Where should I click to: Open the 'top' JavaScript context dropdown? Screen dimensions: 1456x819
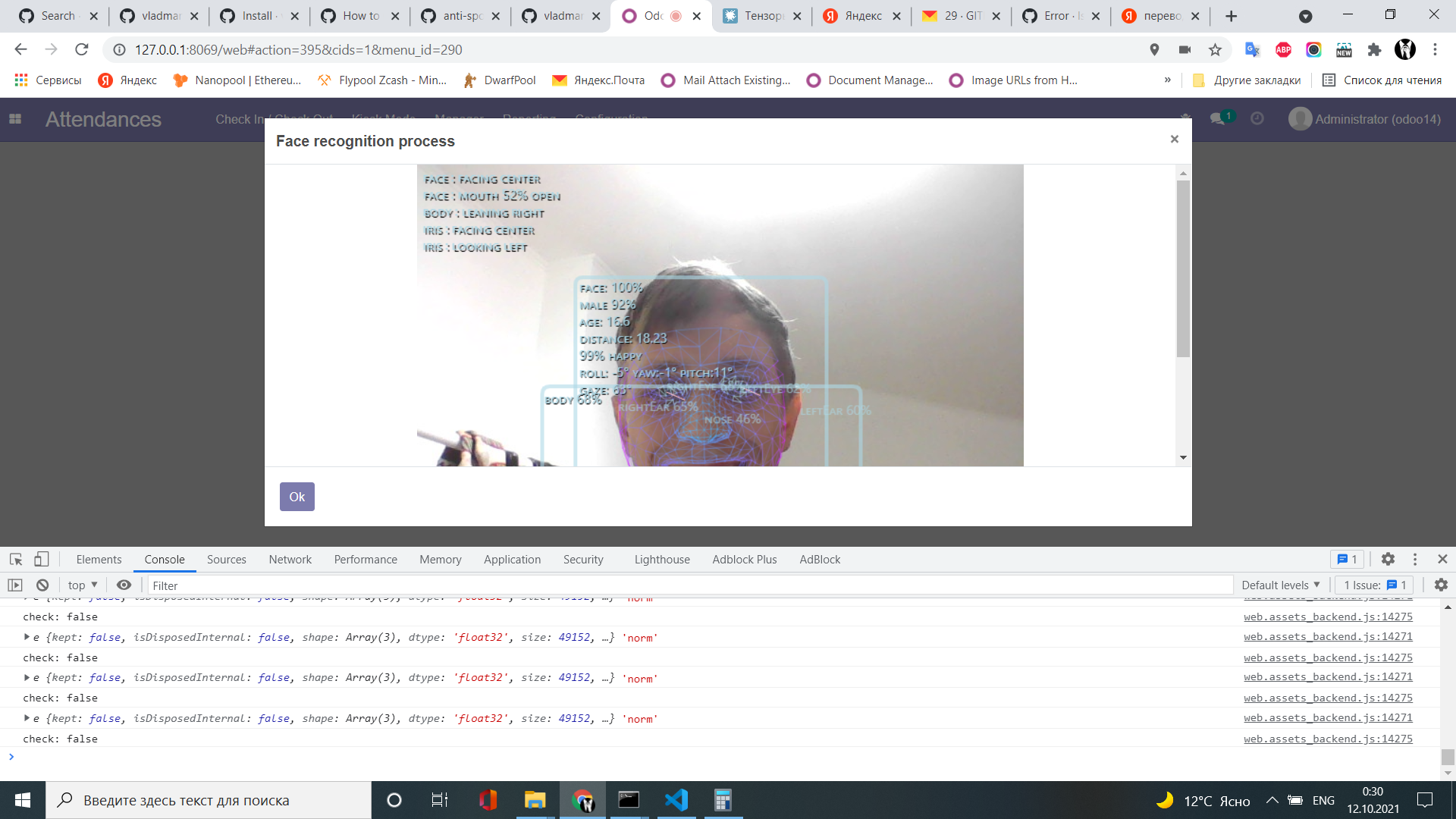click(x=81, y=585)
